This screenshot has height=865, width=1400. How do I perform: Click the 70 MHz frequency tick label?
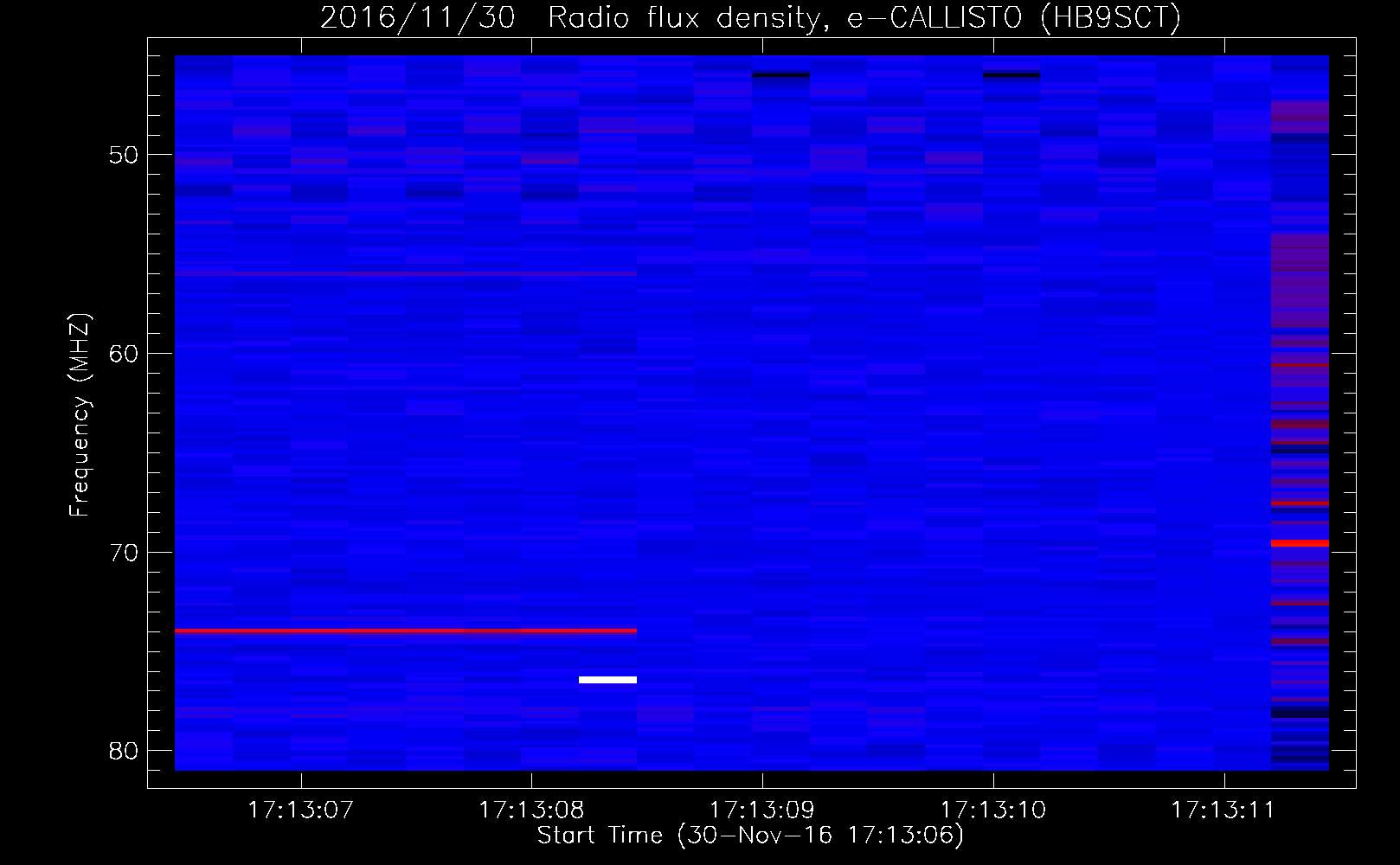[125, 552]
